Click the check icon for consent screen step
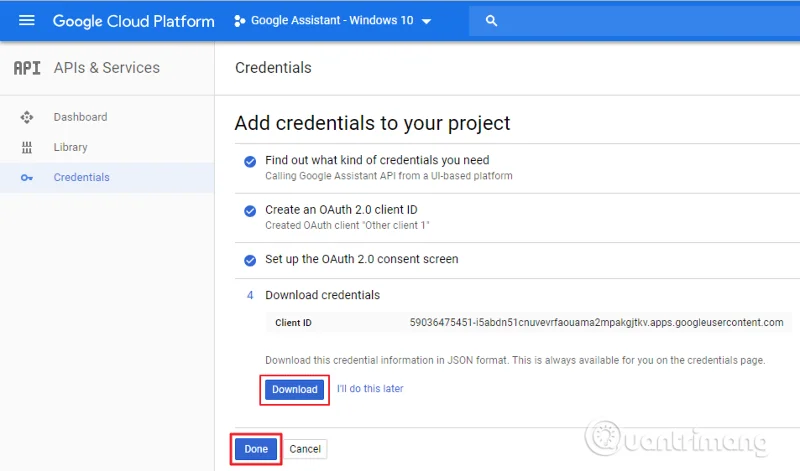The height and width of the screenshot is (471, 800). [x=250, y=261]
